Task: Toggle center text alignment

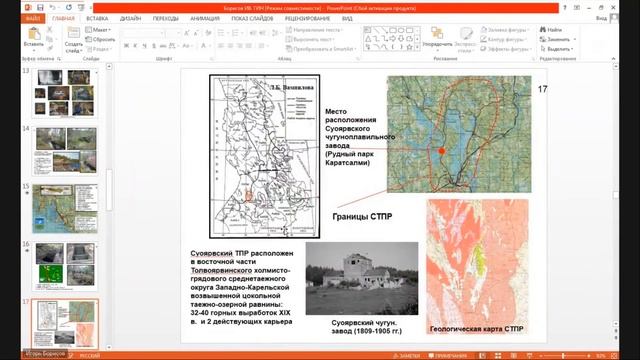Action: tap(230, 46)
